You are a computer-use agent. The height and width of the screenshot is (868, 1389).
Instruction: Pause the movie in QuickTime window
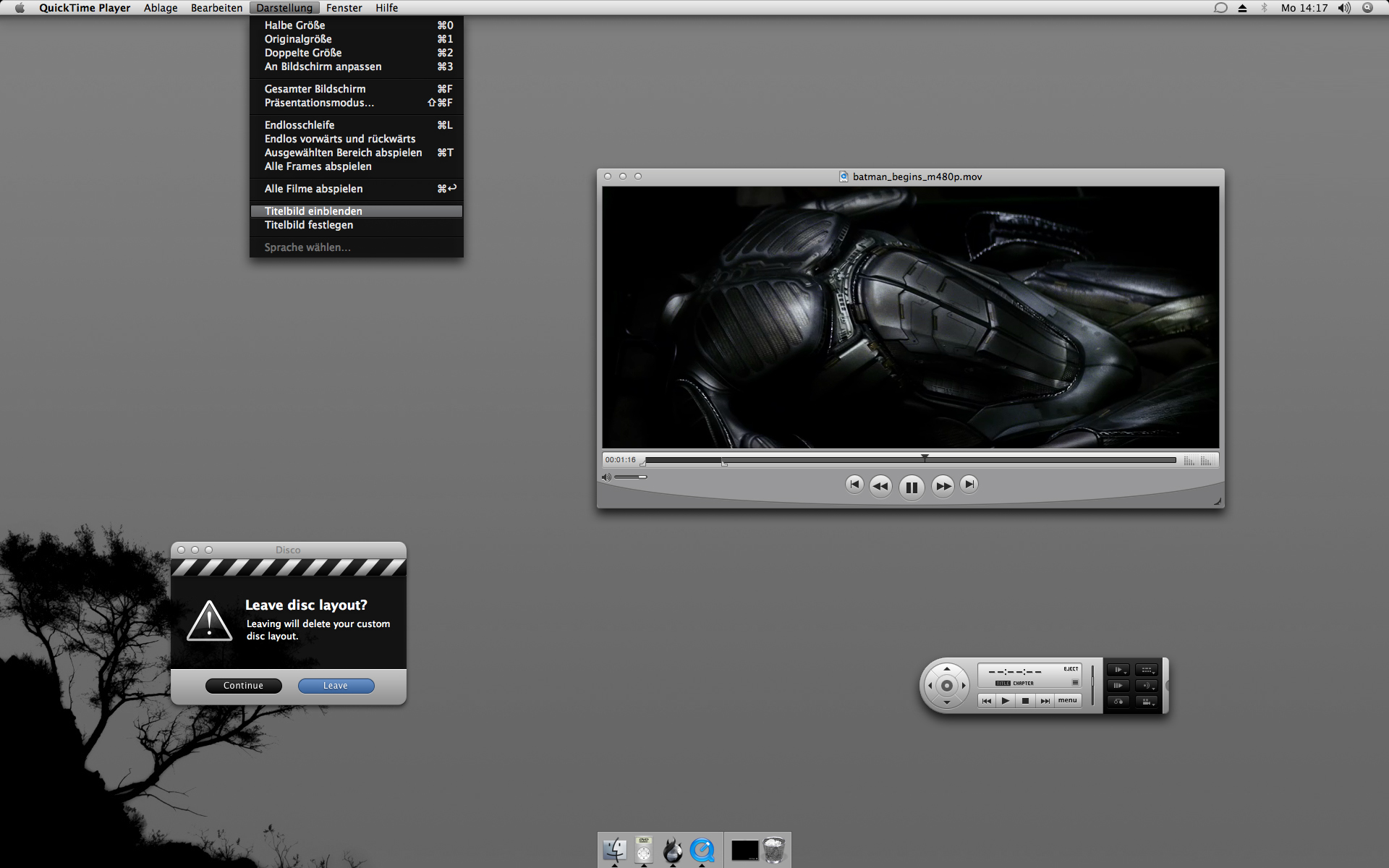912,487
